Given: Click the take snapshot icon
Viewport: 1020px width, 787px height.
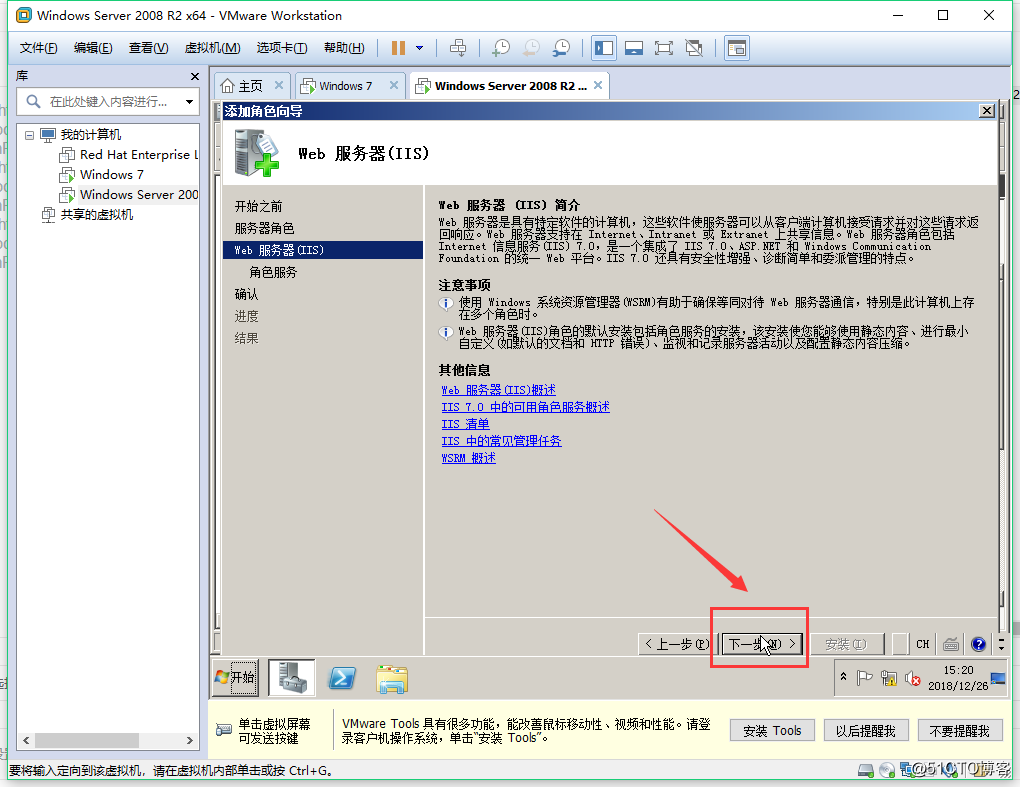Looking at the screenshot, I should (x=502, y=48).
